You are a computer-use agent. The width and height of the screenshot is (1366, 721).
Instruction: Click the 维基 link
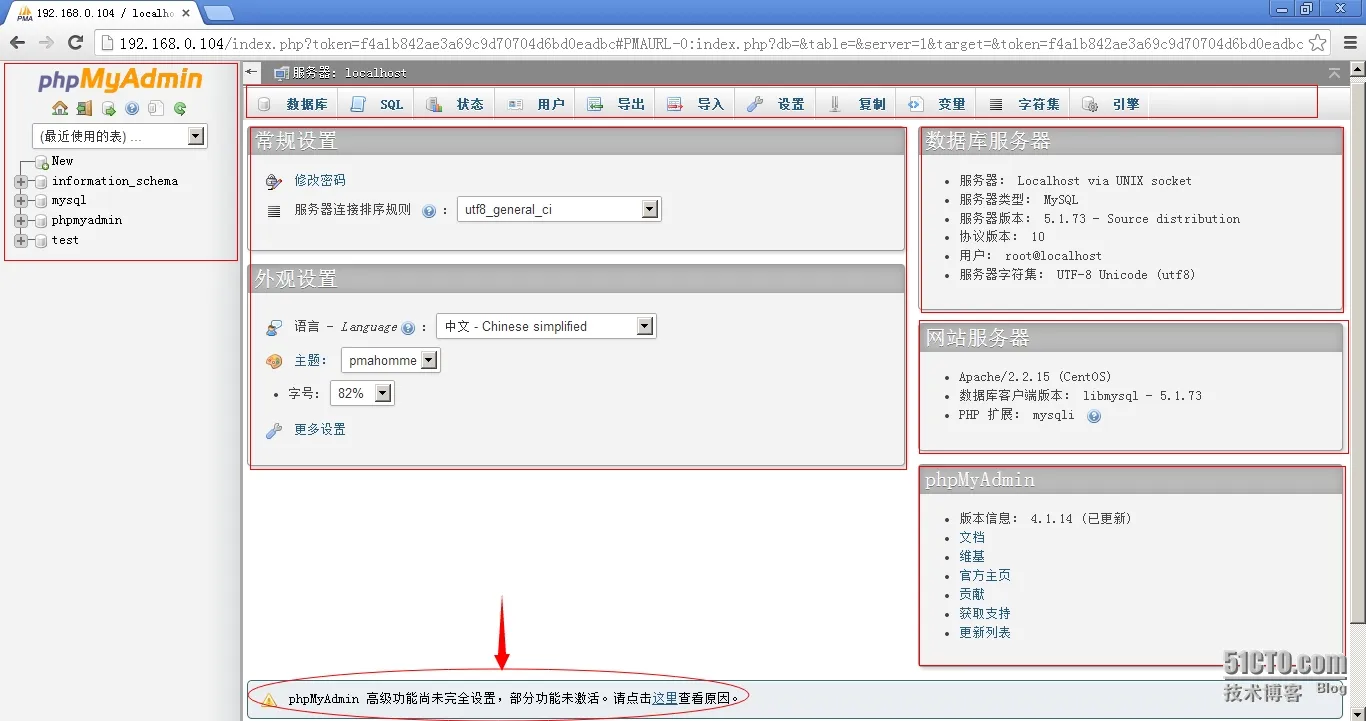point(972,557)
